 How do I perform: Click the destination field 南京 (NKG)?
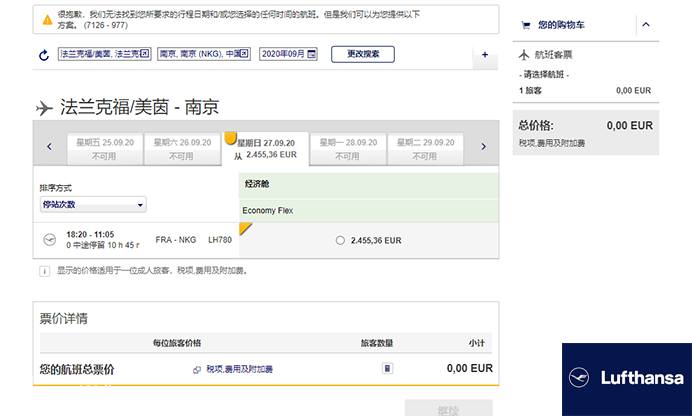(x=204, y=54)
